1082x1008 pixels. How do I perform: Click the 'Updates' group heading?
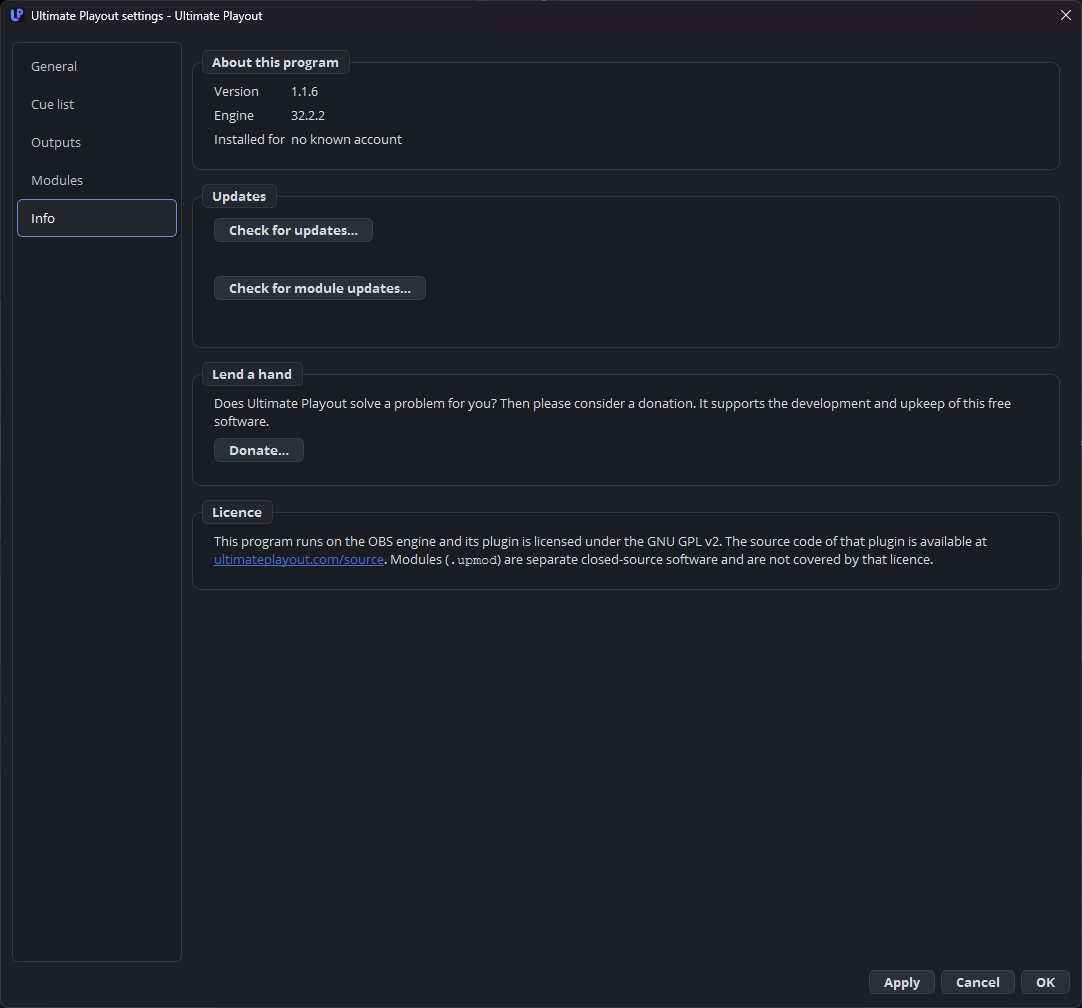[239, 196]
